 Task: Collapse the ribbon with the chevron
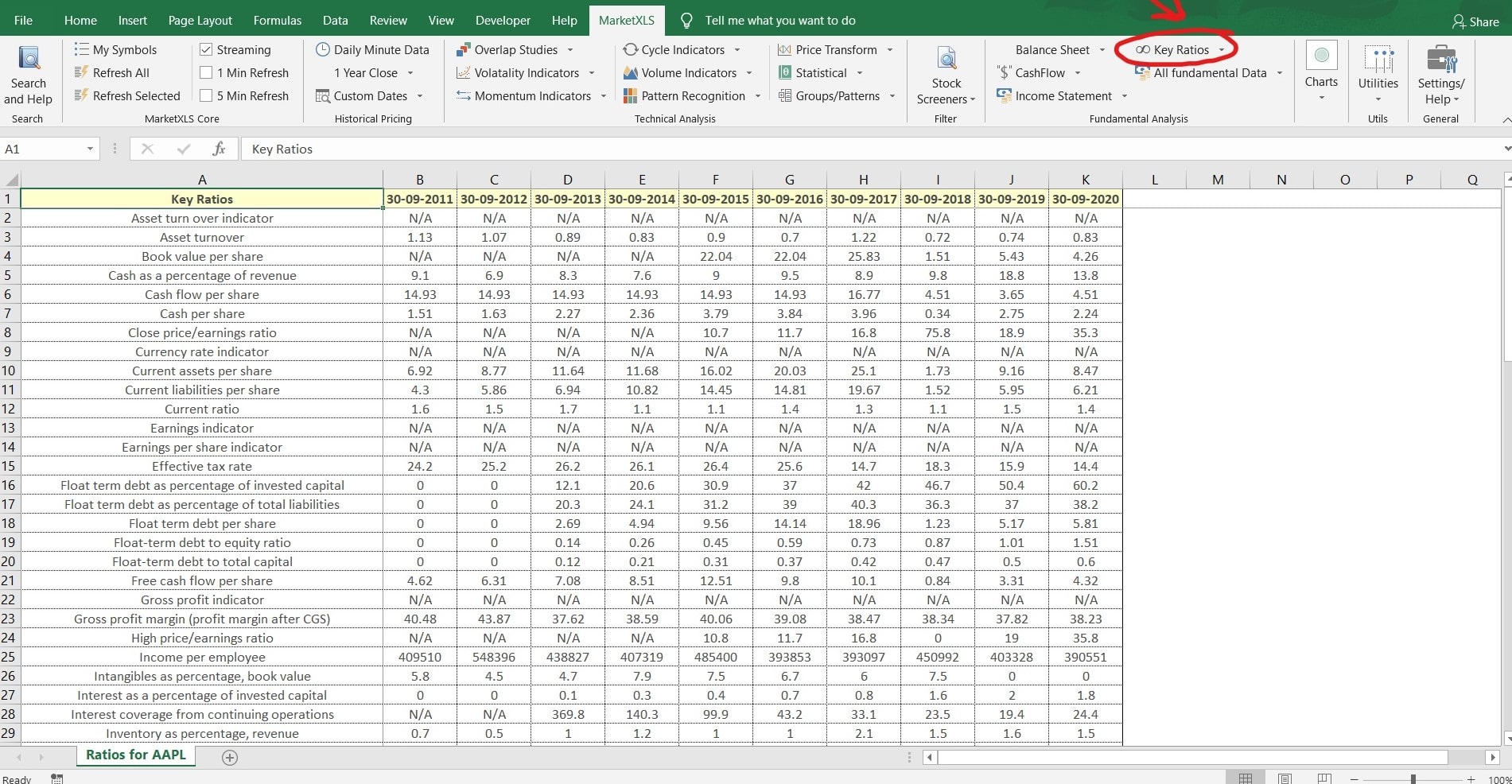point(1506,119)
